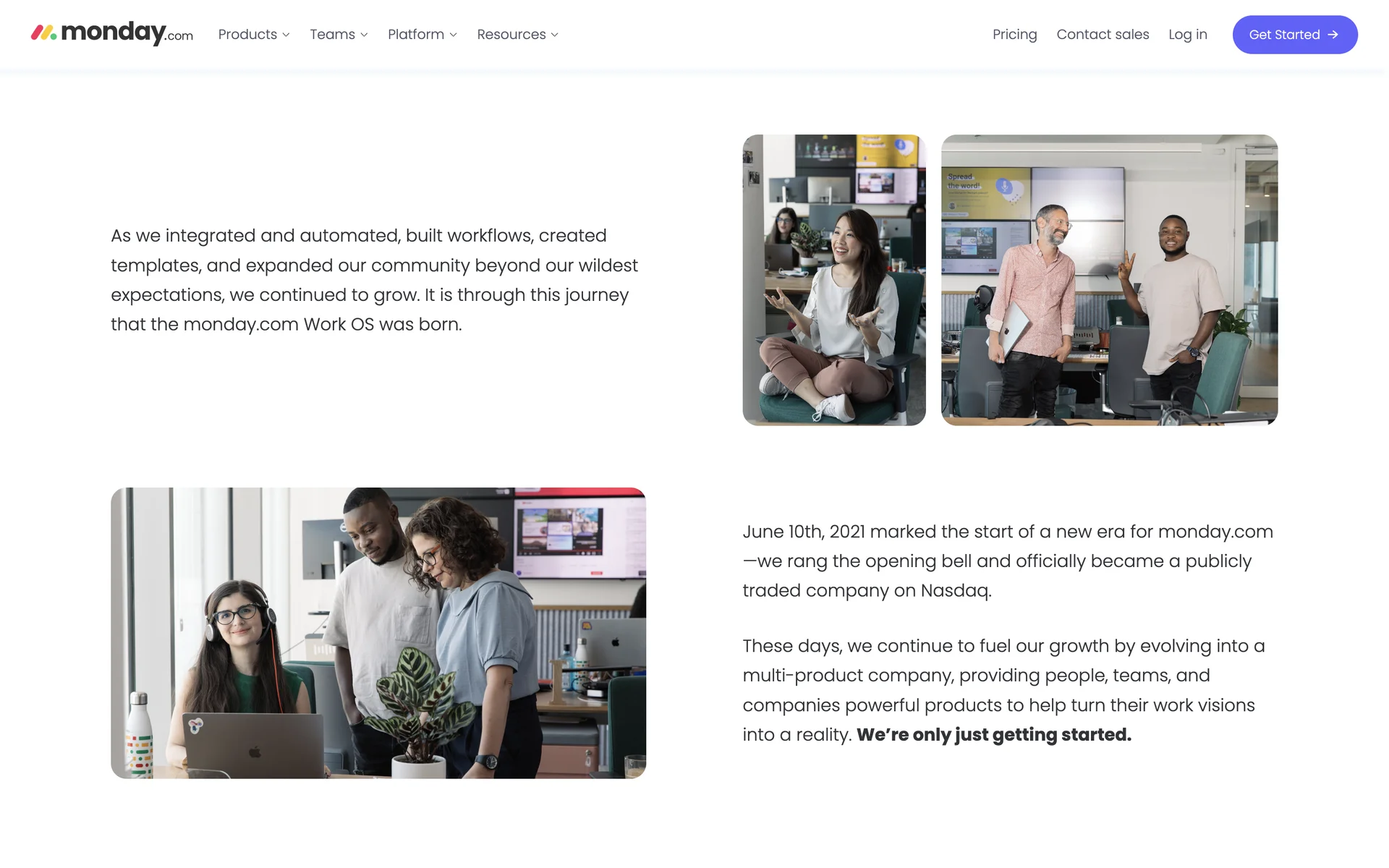Open the Teams menu
This screenshot has height=868, width=1389.
(332, 35)
